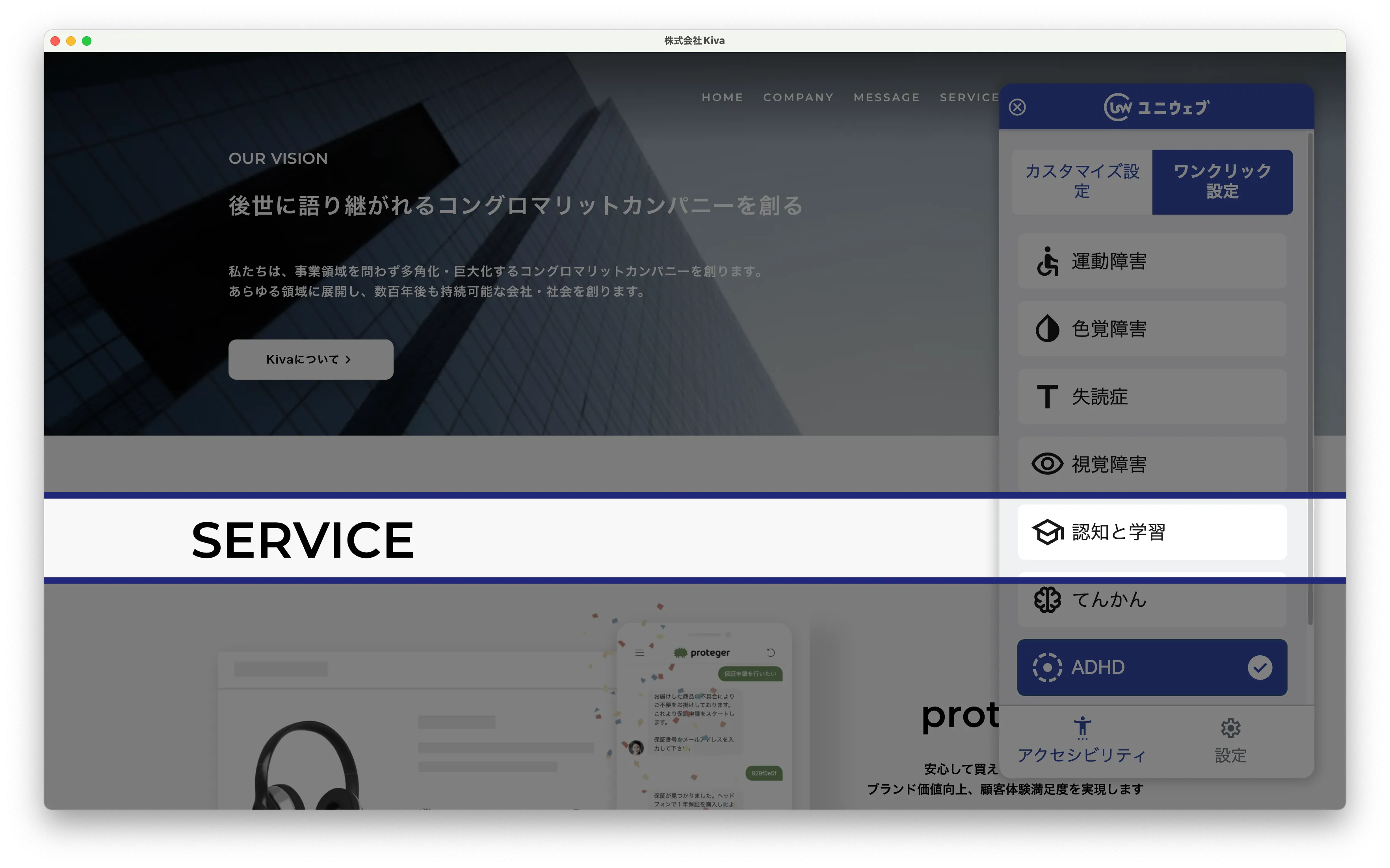The height and width of the screenshot is (868, 1390).
Task: Enable the てんかん profile
Action: tap(1152, 599)
